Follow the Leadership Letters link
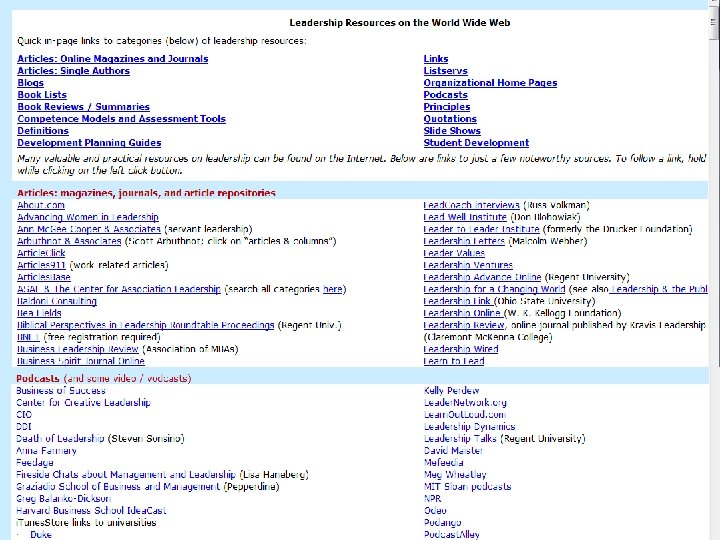The image size is (720, 540). click(464, 241)
